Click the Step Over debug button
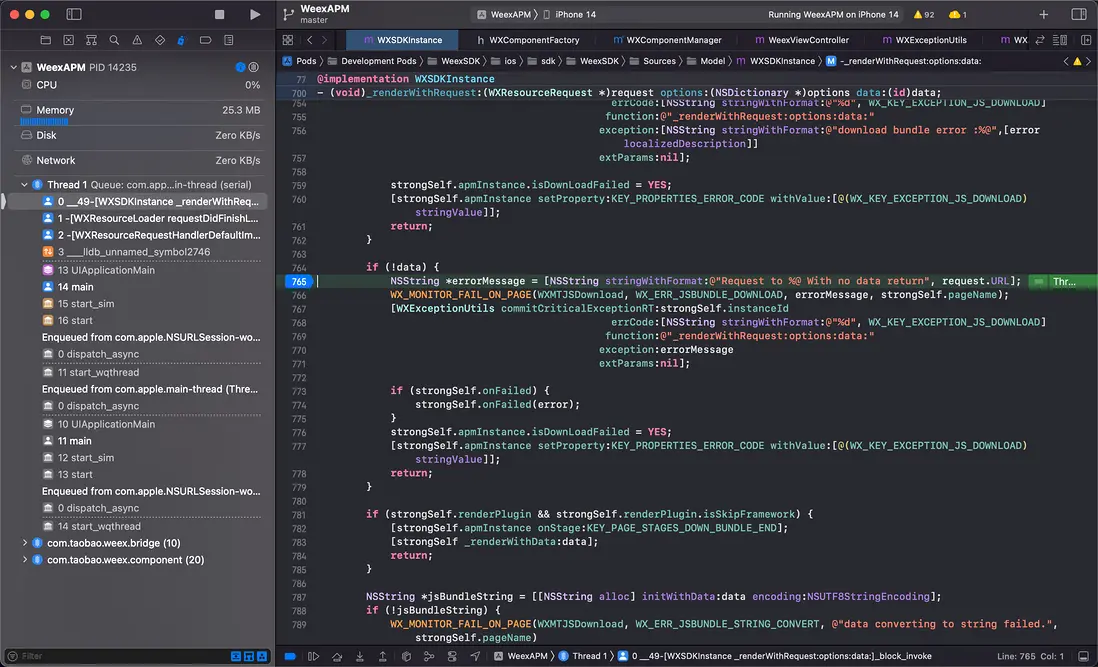The height and width of the screenshot is (667, 1098). point(335,657)
